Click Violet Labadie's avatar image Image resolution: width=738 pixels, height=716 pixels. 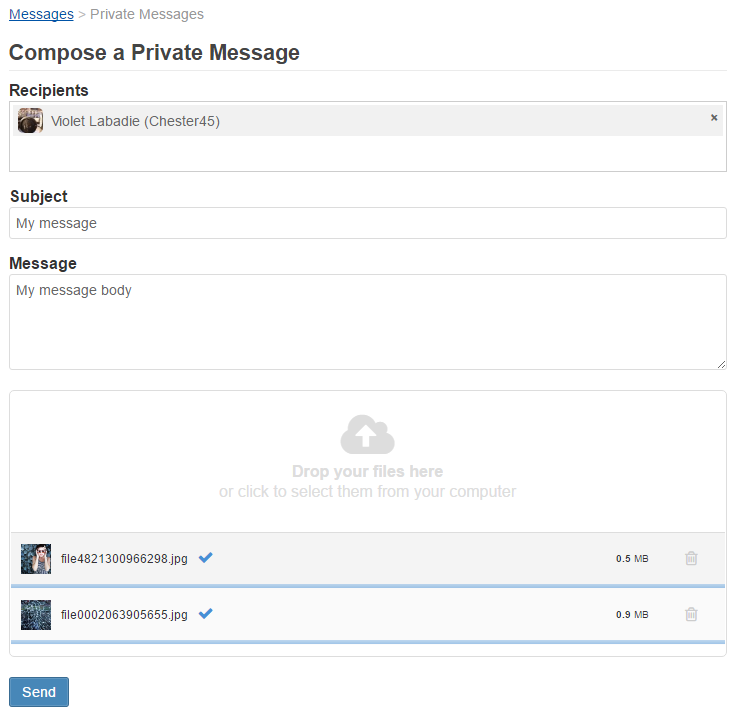pyautogui.click(x=31, y=121)
